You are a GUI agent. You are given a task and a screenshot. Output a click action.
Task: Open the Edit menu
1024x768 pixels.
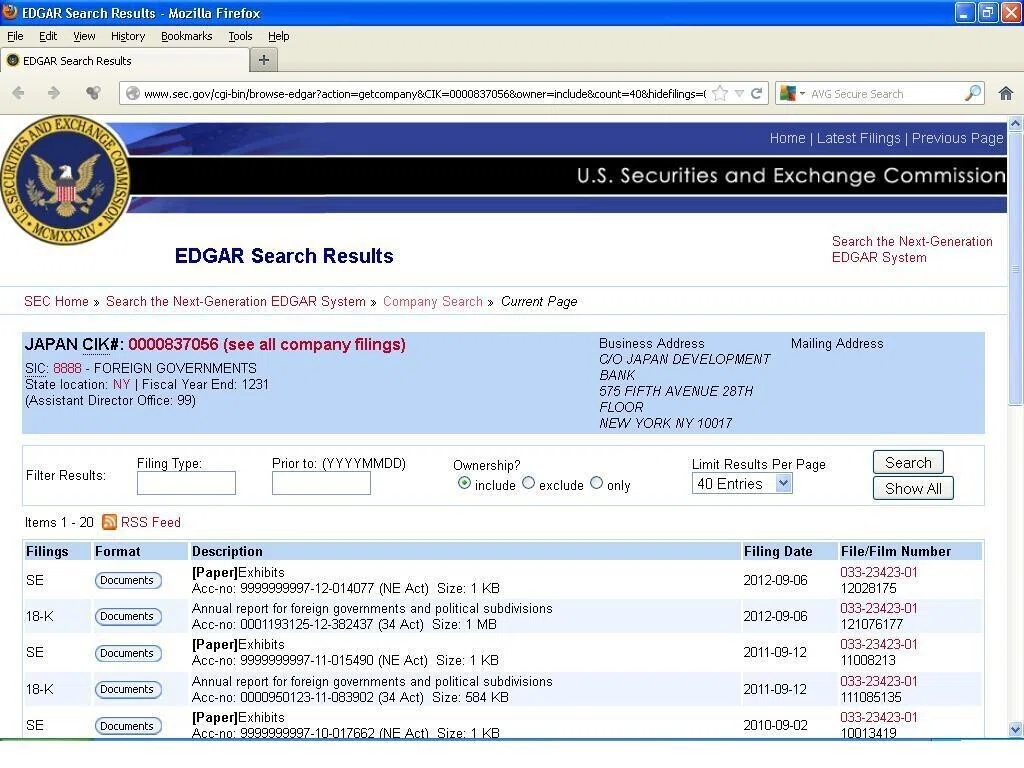48,36
